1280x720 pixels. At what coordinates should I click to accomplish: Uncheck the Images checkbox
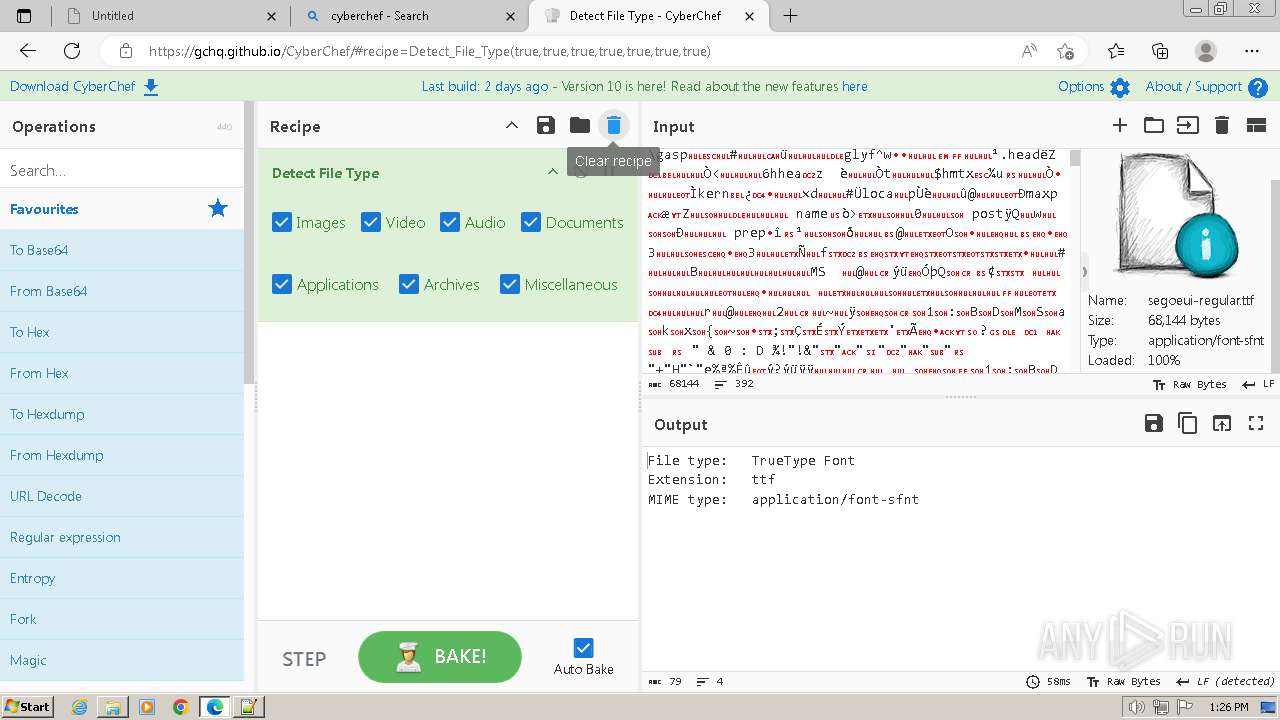pos(282,222)
